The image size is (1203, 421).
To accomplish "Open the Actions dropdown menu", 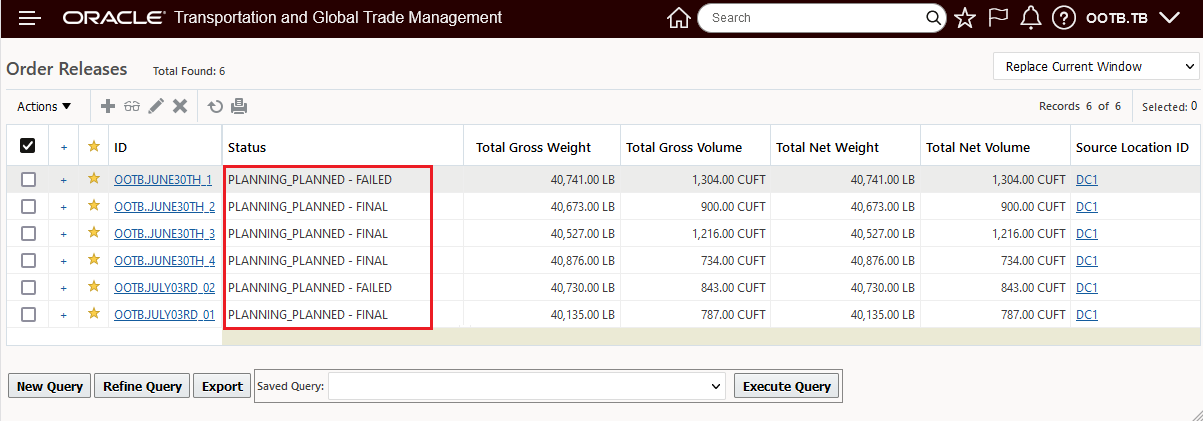I will pos(44,106).
